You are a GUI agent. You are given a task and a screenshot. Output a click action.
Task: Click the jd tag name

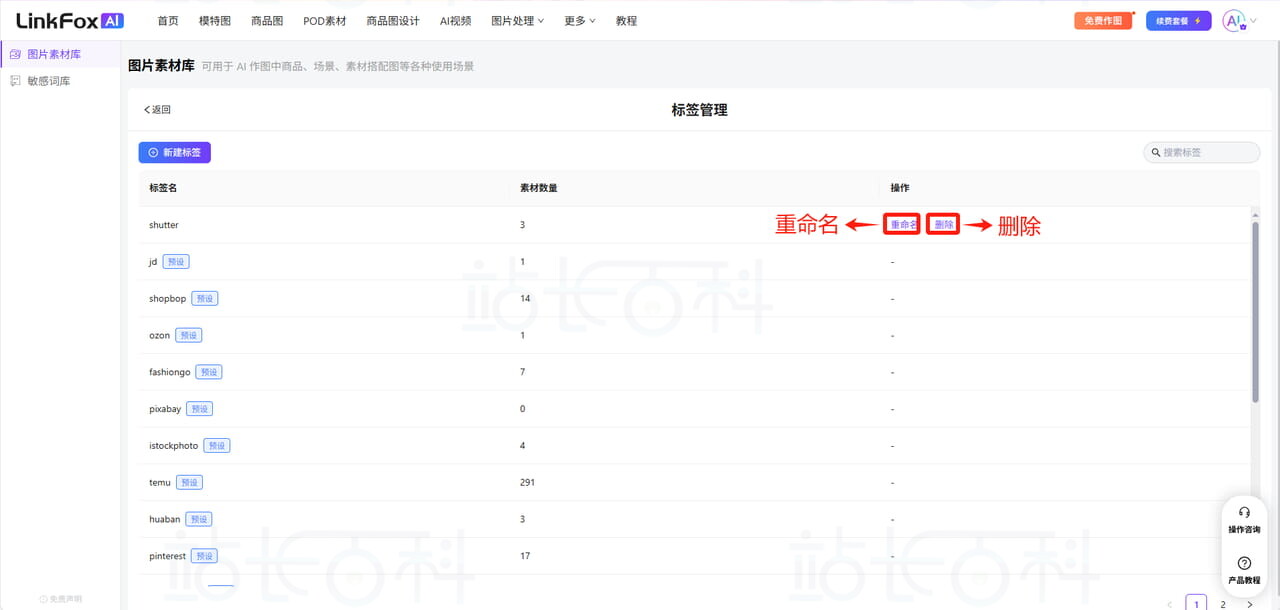pos(154,262)
